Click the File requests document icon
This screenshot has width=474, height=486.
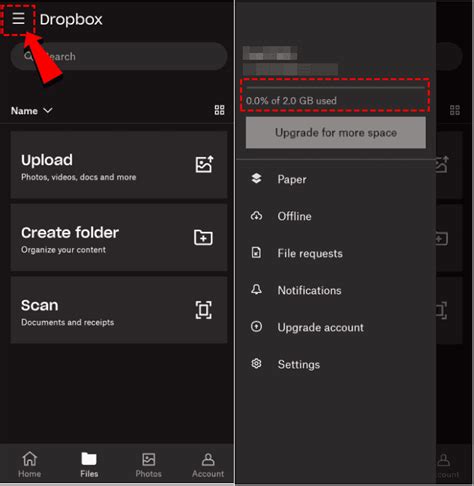point(256,253)
